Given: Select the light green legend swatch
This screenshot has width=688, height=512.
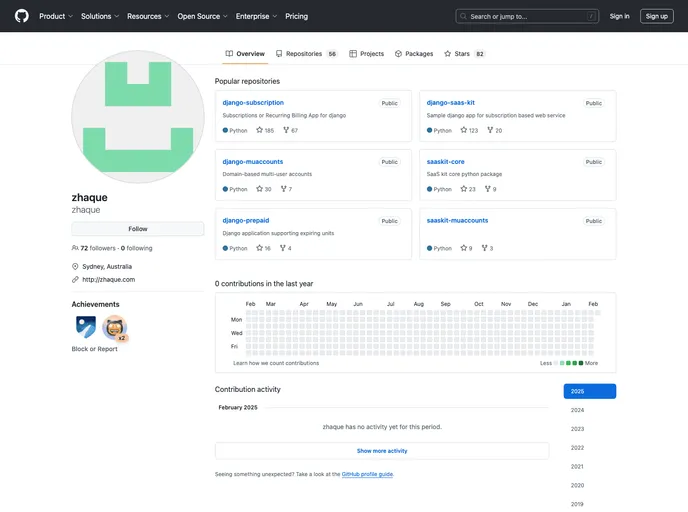Looking at the screenshot, I should [562, 363].
